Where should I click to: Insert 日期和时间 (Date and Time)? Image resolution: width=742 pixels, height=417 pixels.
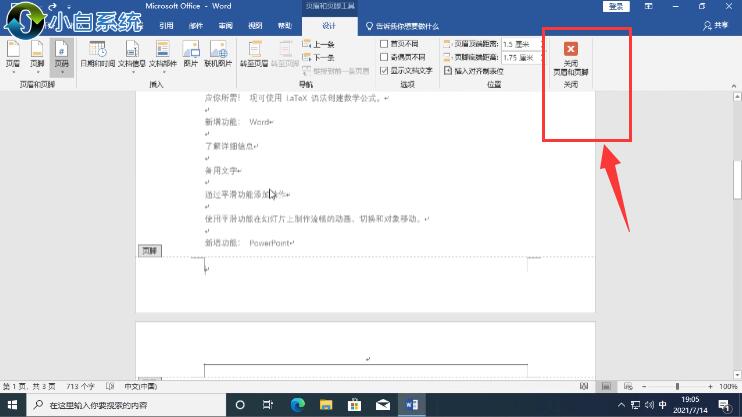tap(97, 55)
